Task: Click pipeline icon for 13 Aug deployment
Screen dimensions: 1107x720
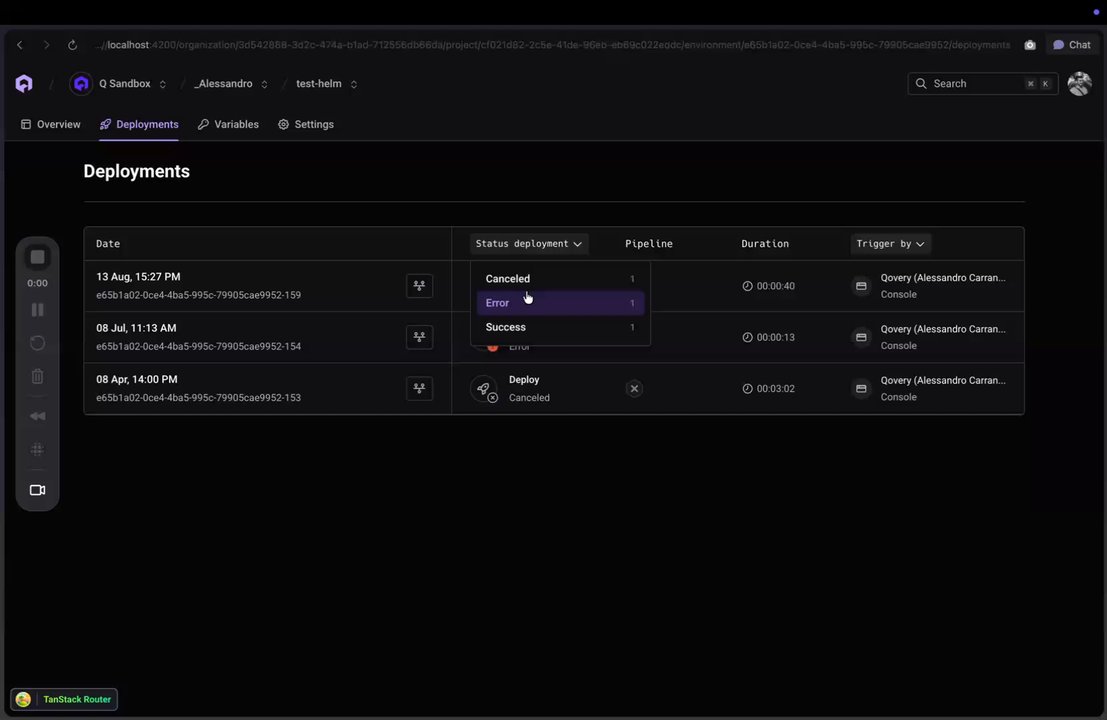Action: coord(419,286)
